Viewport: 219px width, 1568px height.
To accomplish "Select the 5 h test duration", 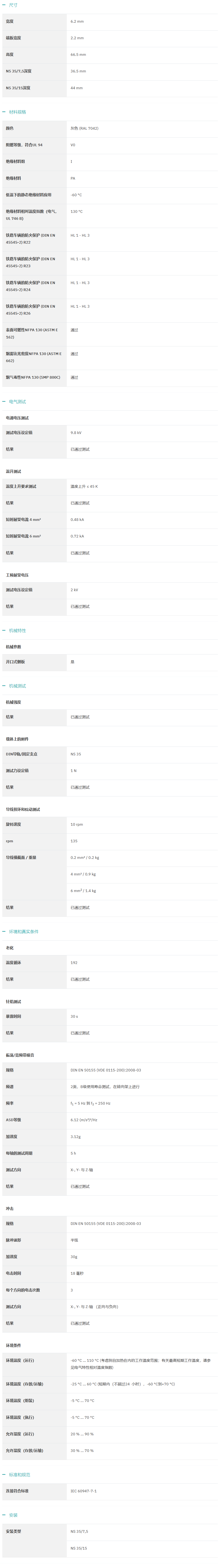I will pos(73,1153).
